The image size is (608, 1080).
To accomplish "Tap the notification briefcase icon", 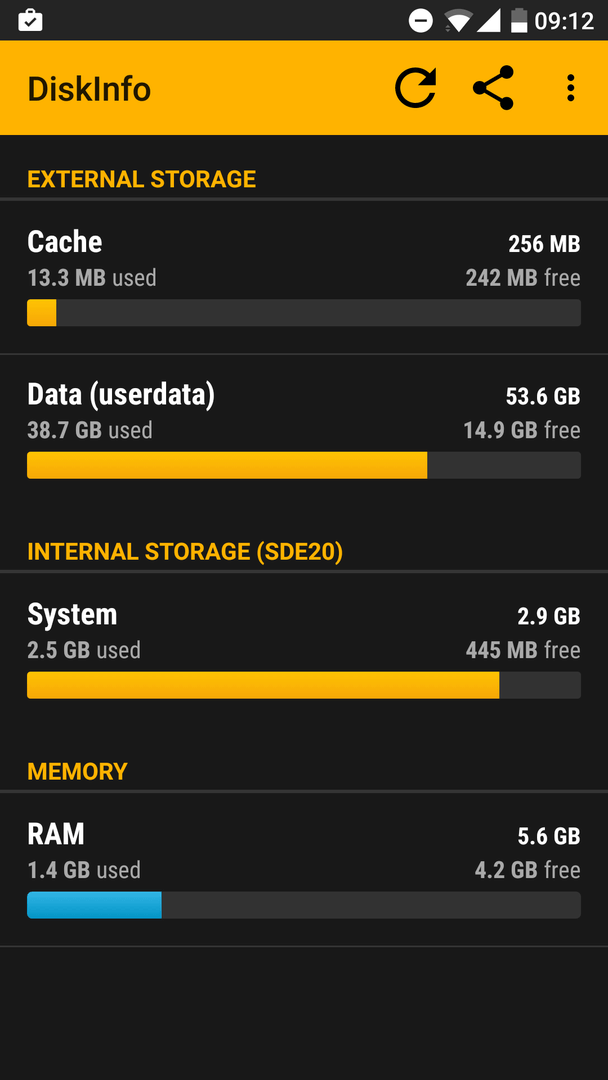I will (30, 20).
